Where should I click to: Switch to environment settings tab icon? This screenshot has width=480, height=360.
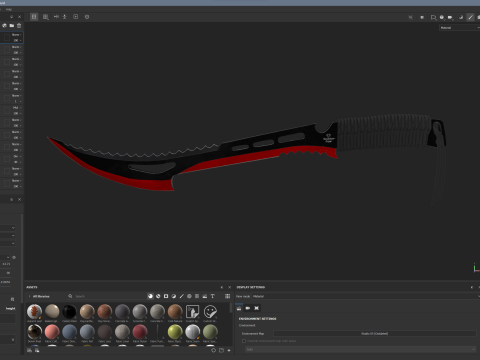(x=239, y=308)
